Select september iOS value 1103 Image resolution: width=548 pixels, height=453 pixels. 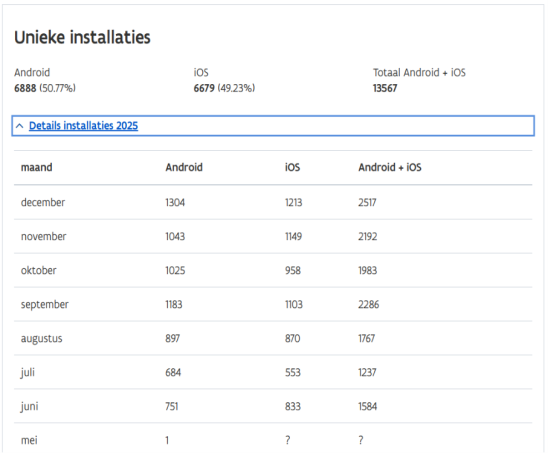click(294, 304)
